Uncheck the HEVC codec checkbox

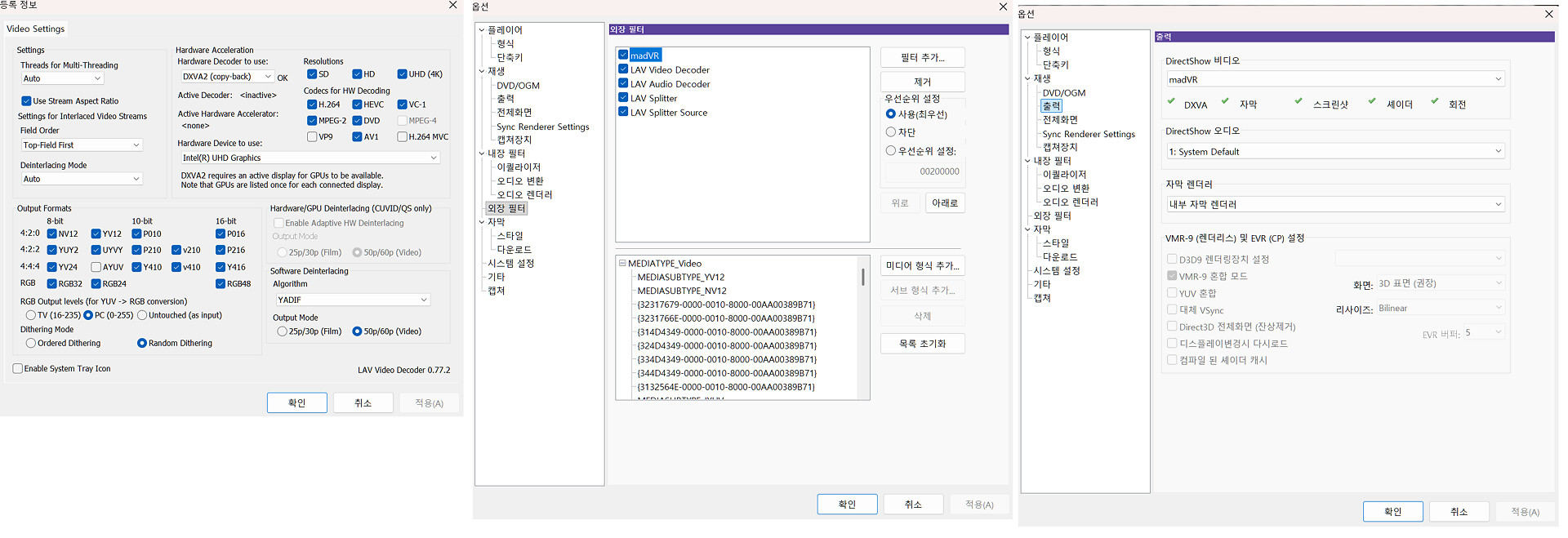pos(357,104)
